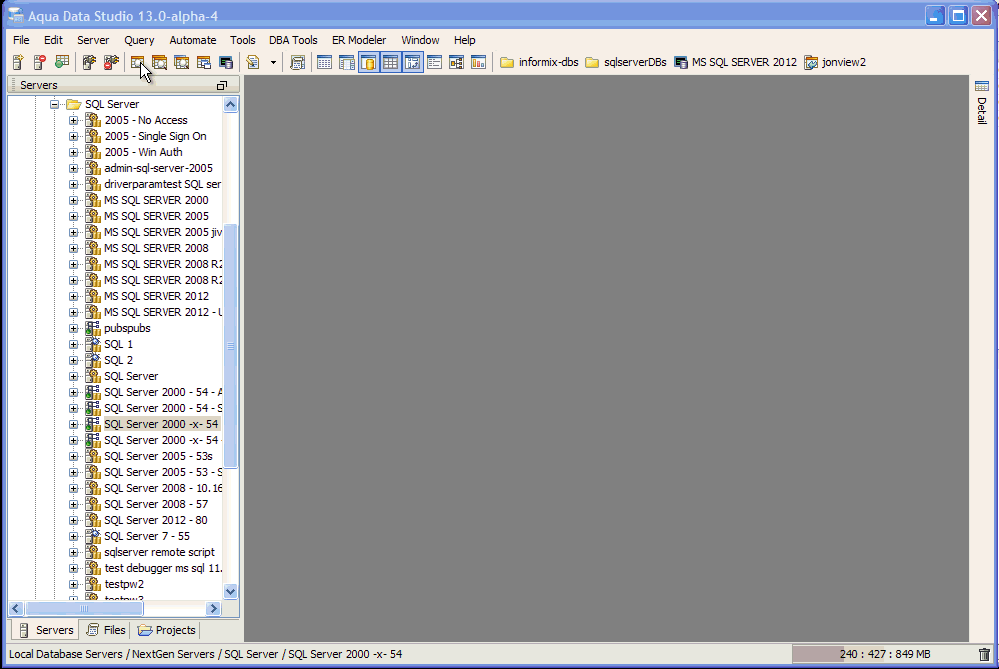Open the Query menu

(x=139, y=40)
